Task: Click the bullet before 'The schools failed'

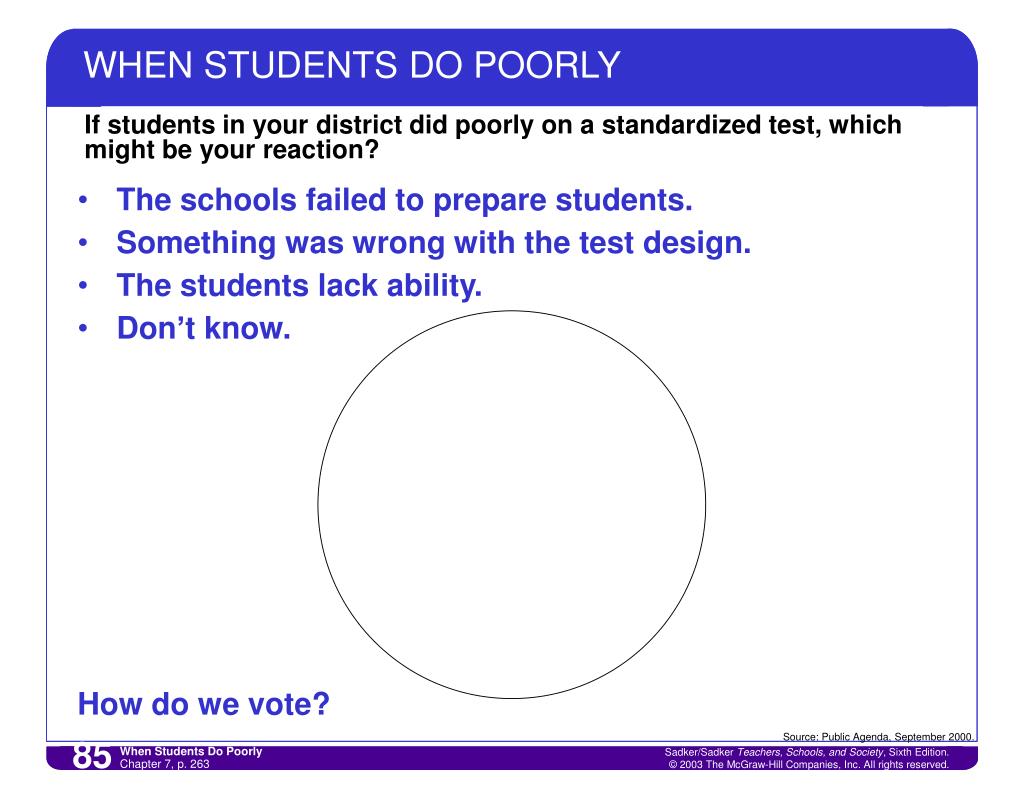Action: (x=83, y=201)
